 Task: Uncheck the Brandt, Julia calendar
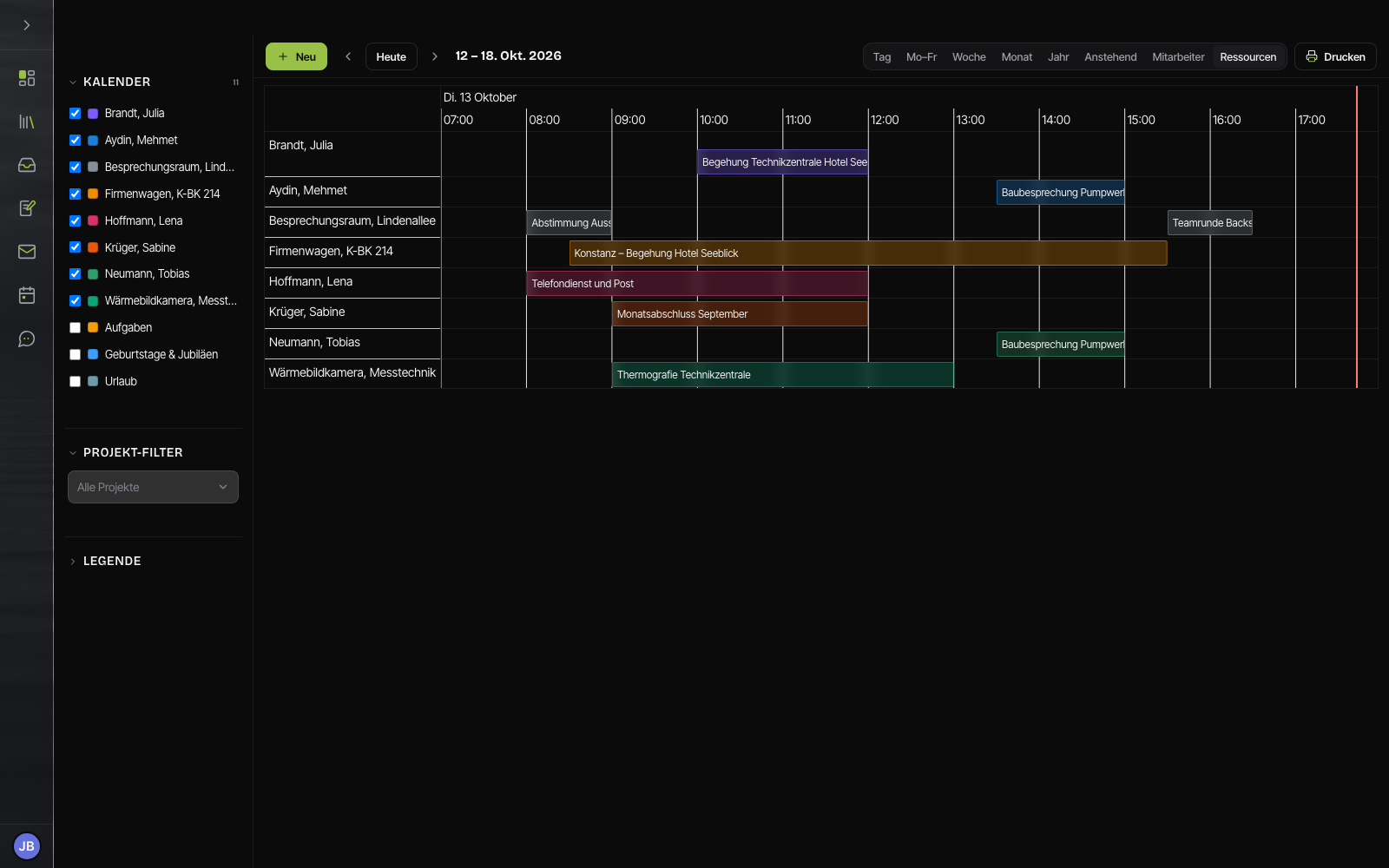click(75, 113)
